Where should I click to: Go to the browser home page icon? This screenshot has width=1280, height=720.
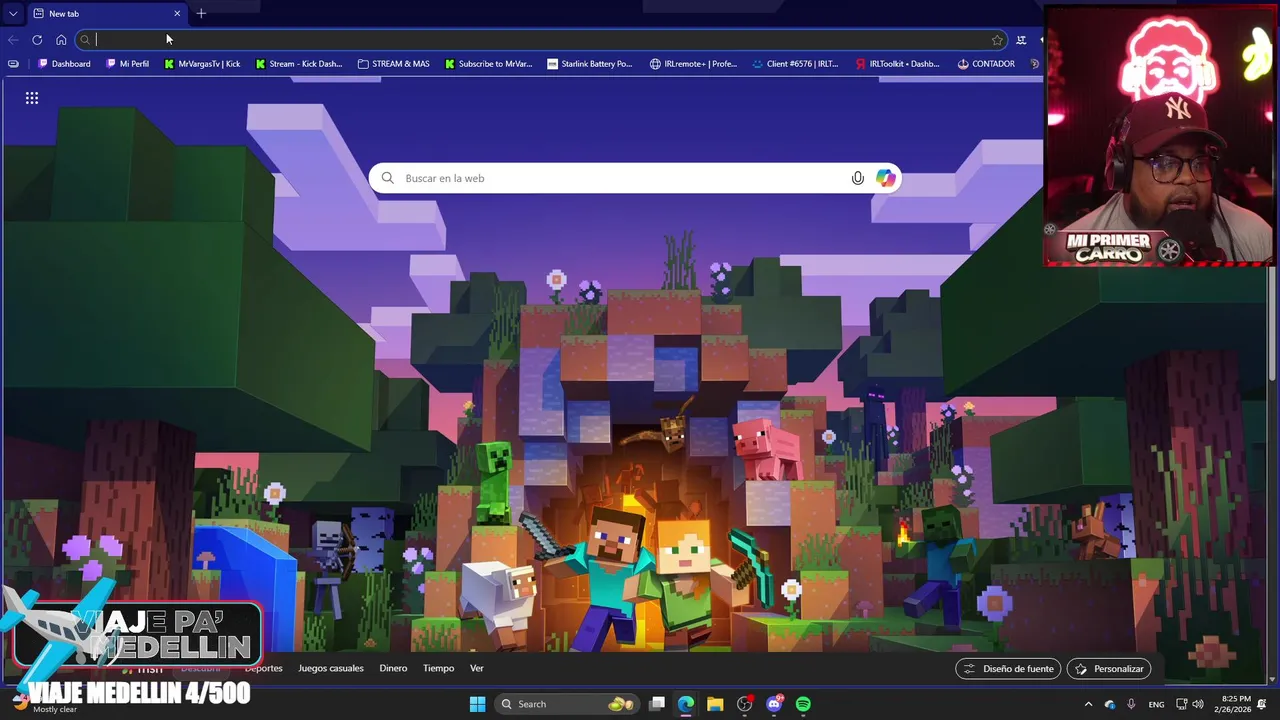pyautogui.click(x=61, y=40)
